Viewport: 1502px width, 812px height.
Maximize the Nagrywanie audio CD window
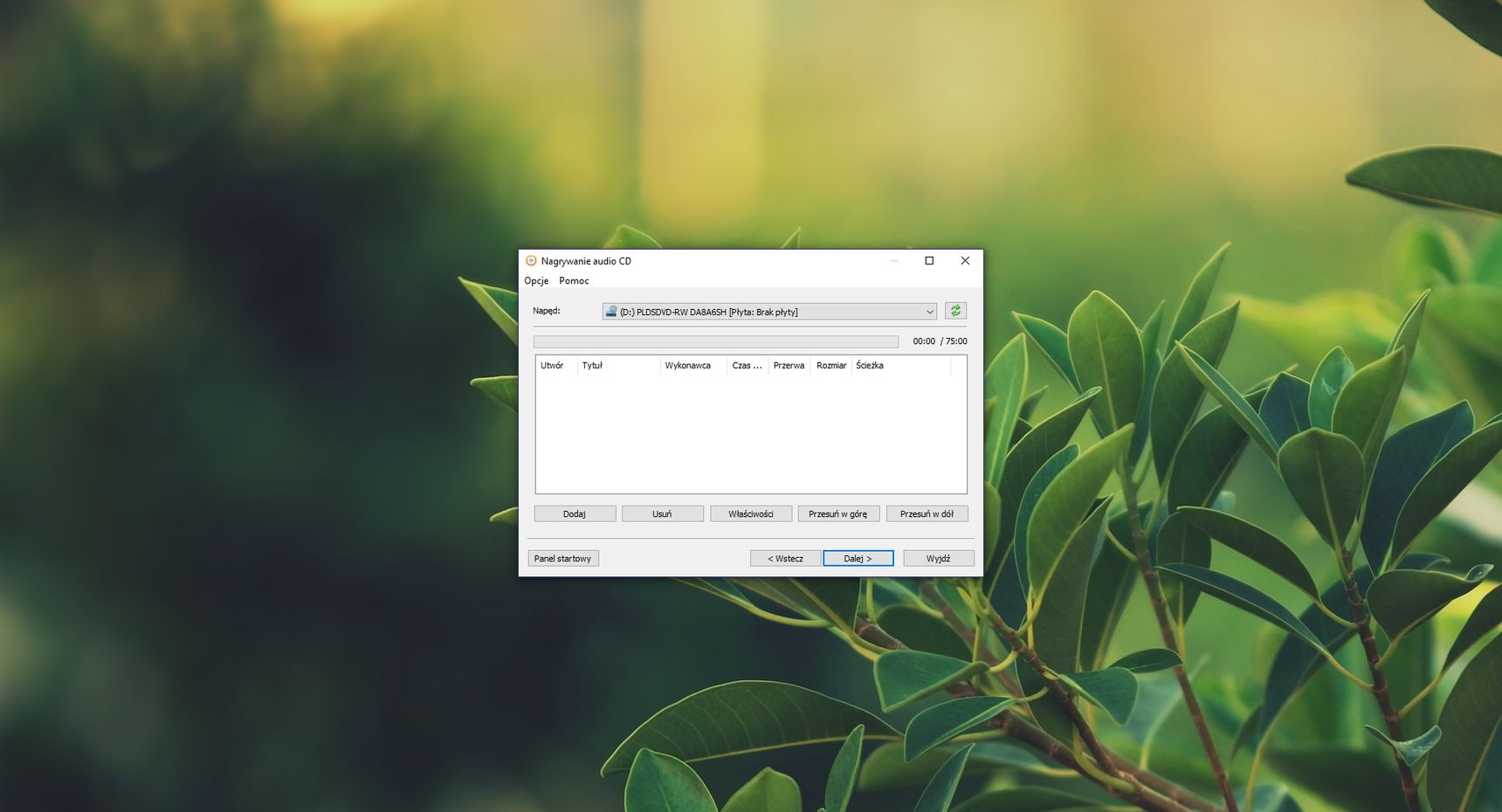click(x=929, y=260)
